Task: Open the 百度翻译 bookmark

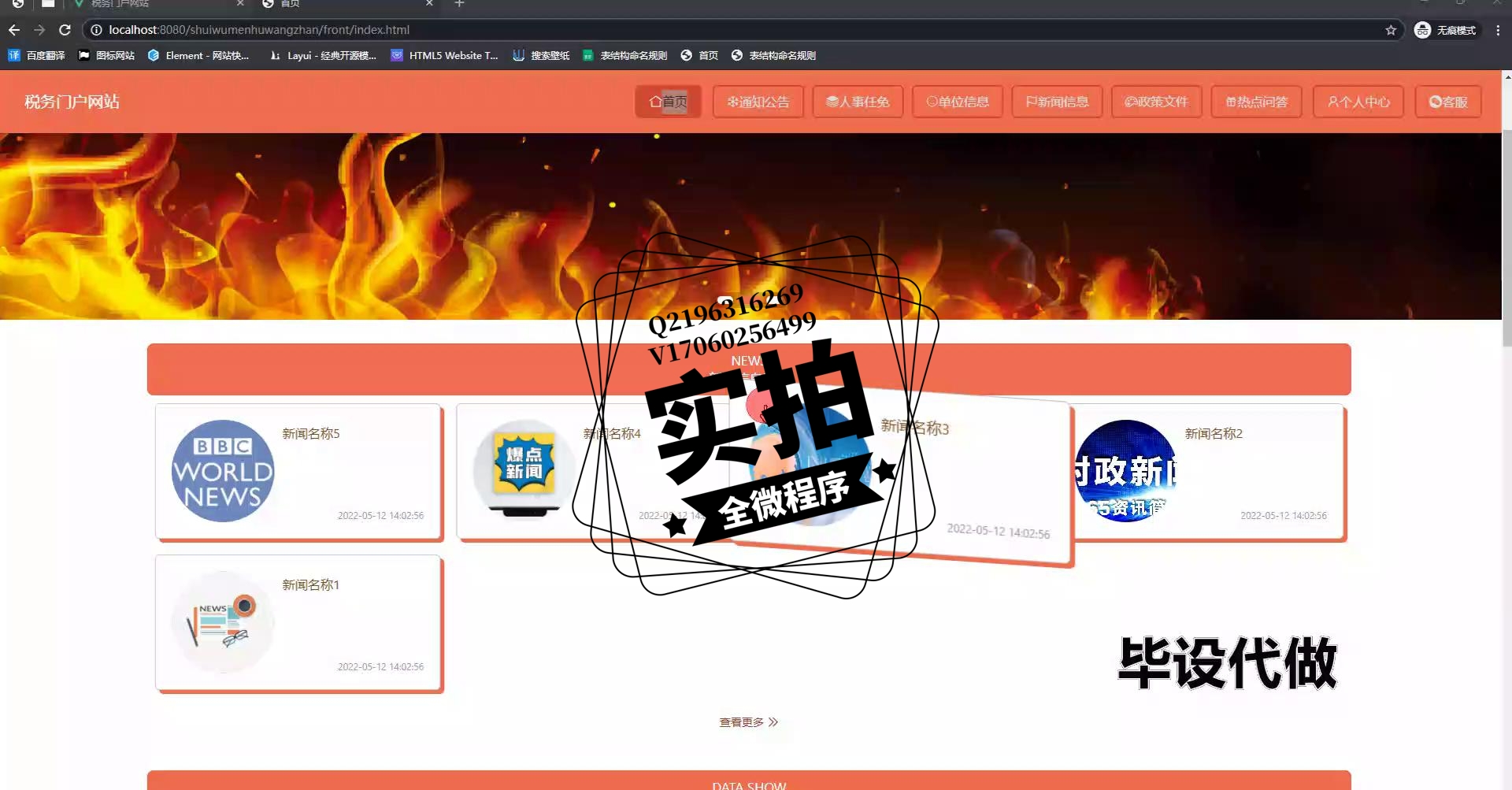Action: coord(36,55)
